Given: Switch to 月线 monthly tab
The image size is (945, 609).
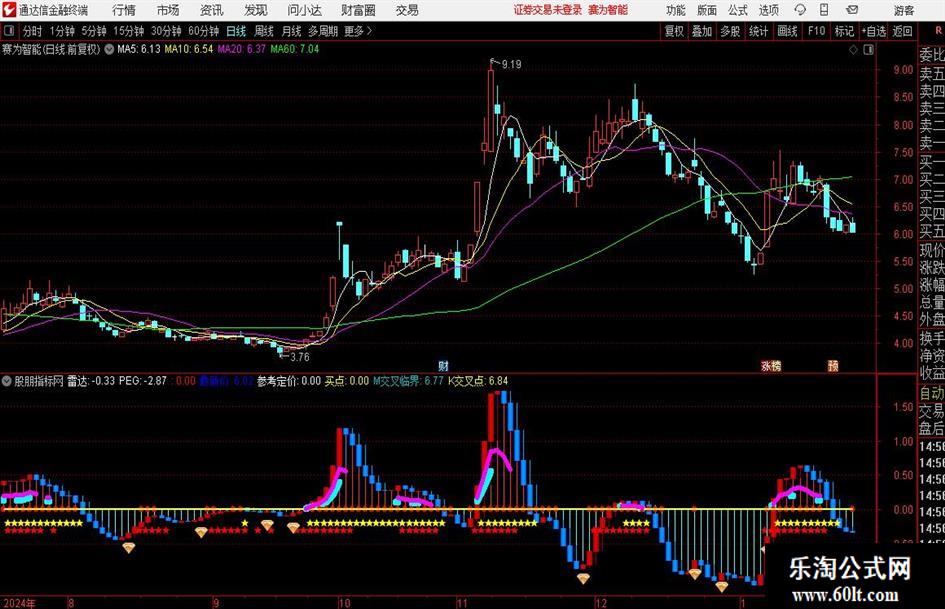Looking at the screenshot, I should [x=292, y=31].
